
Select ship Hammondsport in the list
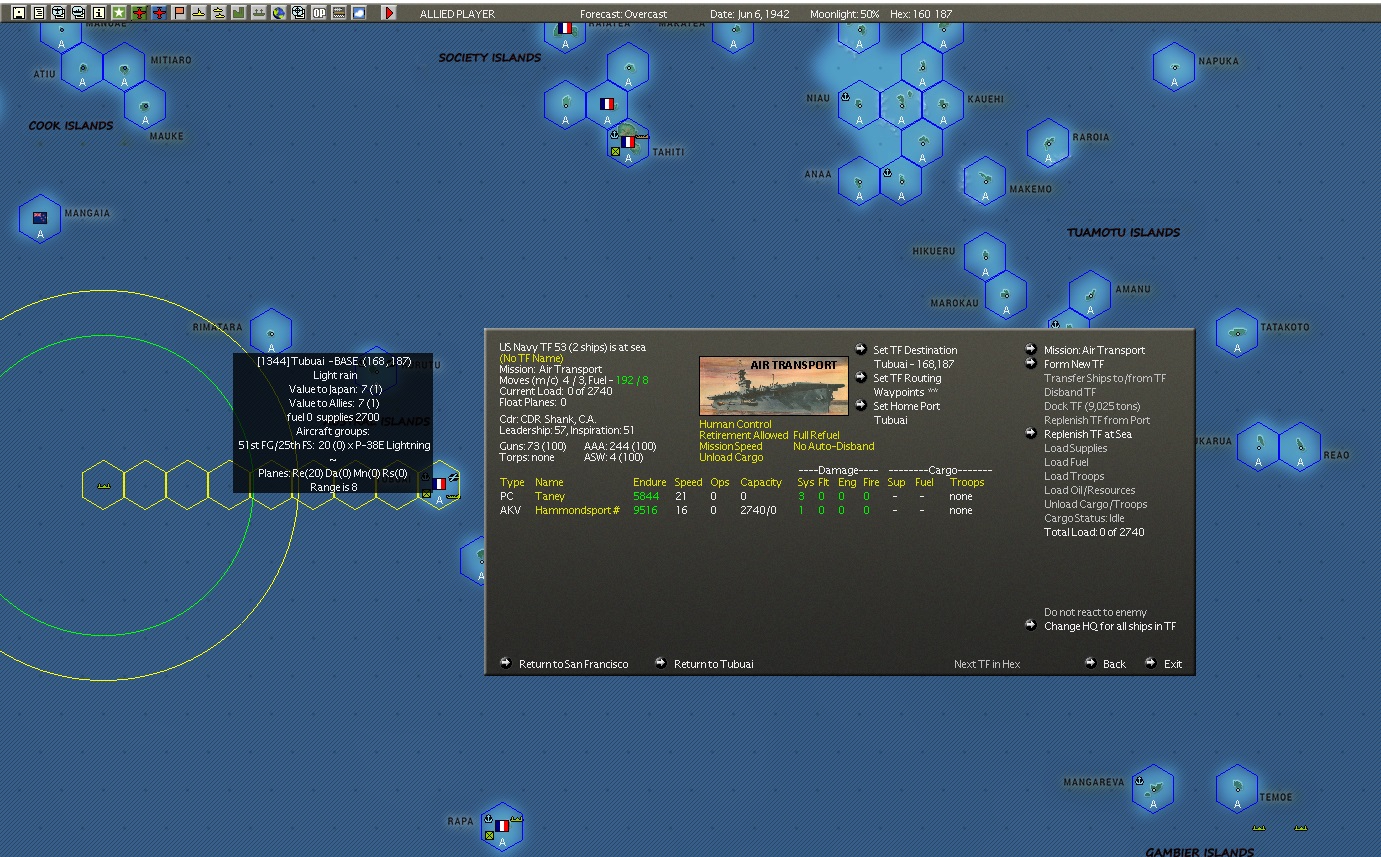click(x=577, y=510)
